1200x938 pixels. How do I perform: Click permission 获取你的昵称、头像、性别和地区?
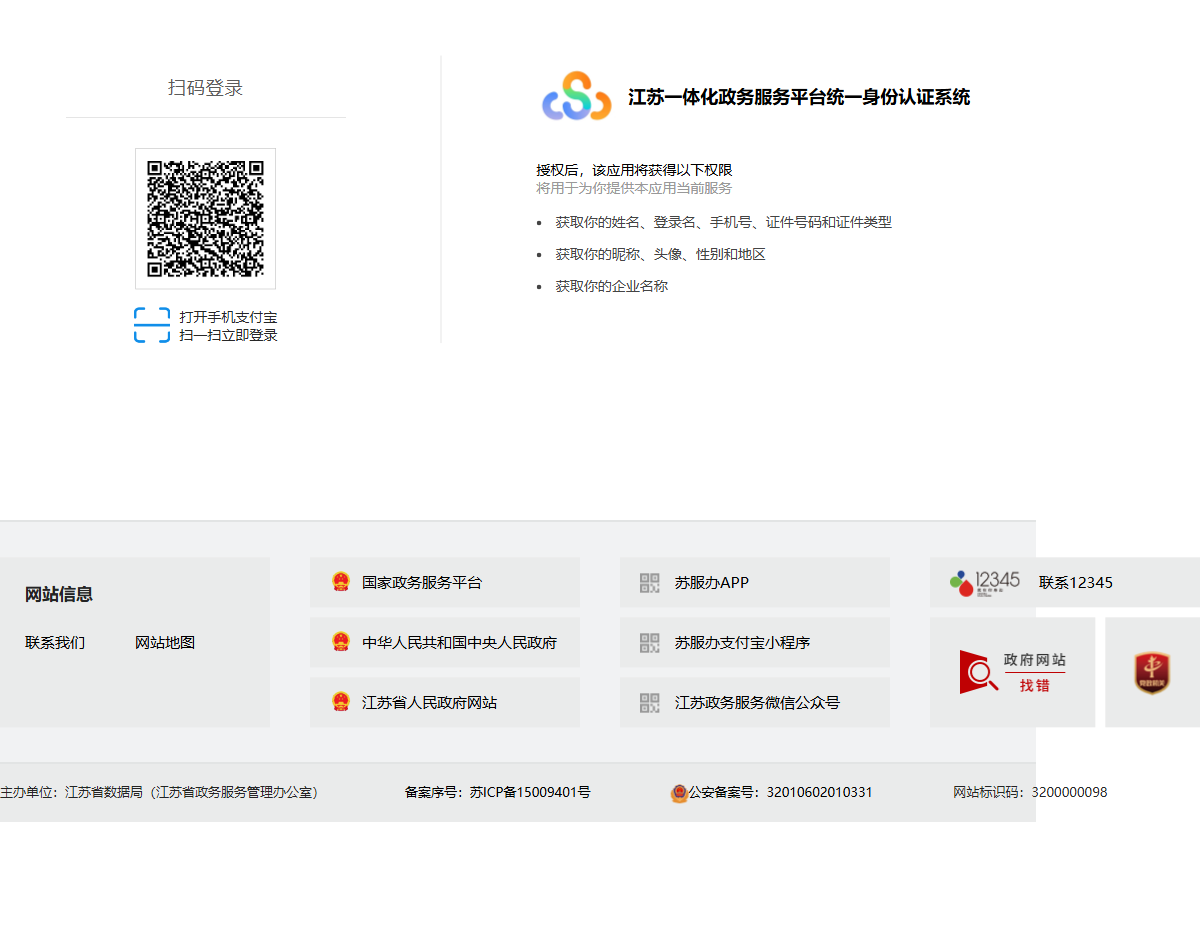click(x=661, y=254)
